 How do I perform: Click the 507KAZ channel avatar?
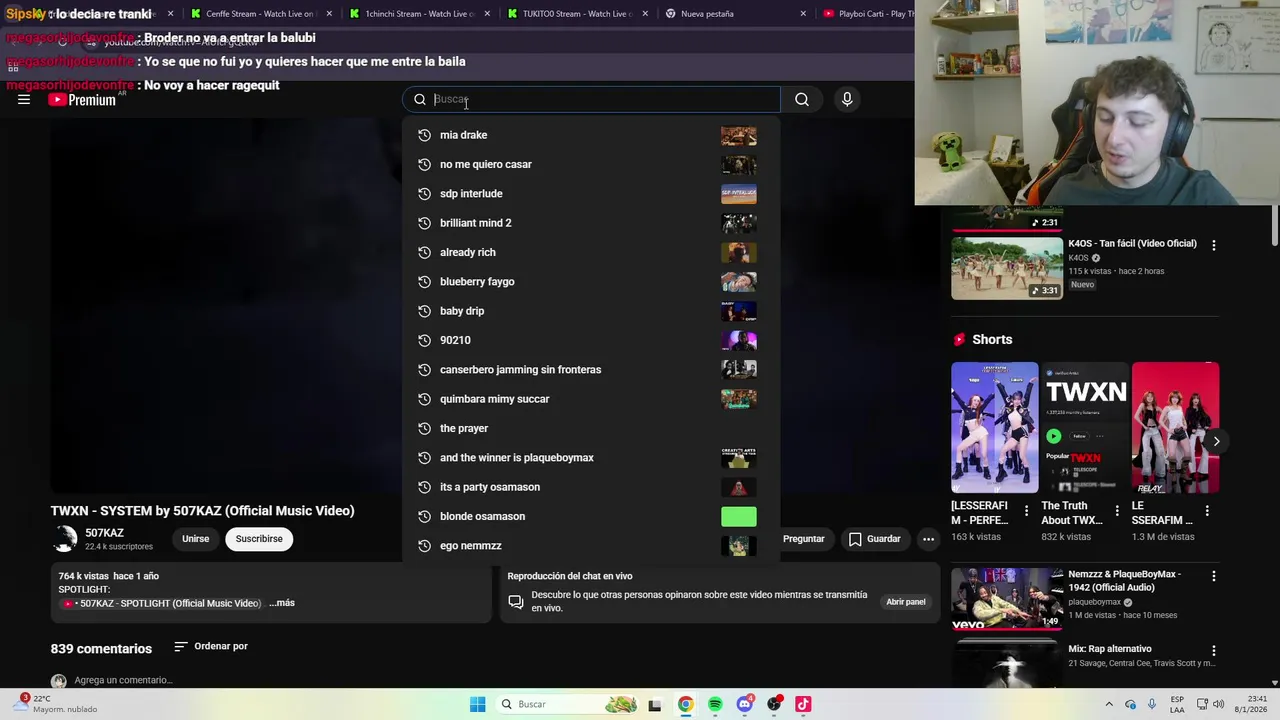click(65, 539)
